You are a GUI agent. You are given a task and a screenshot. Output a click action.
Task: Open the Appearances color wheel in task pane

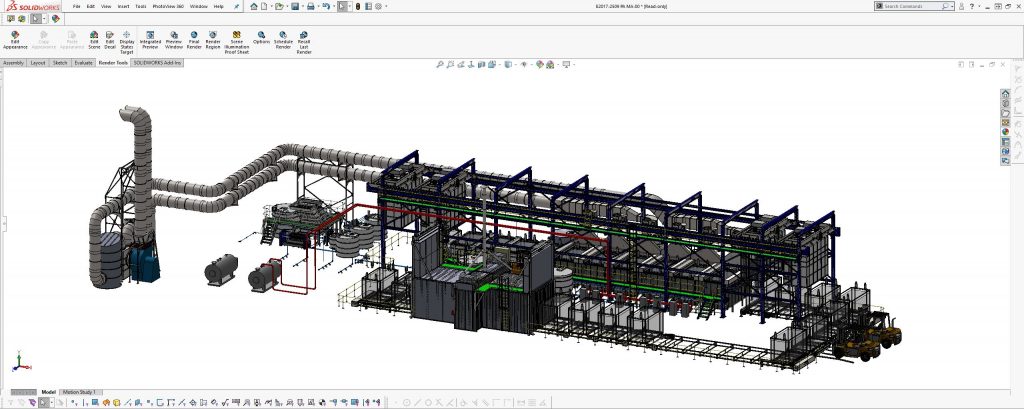pyautogui.click(x=1005, y=132)
